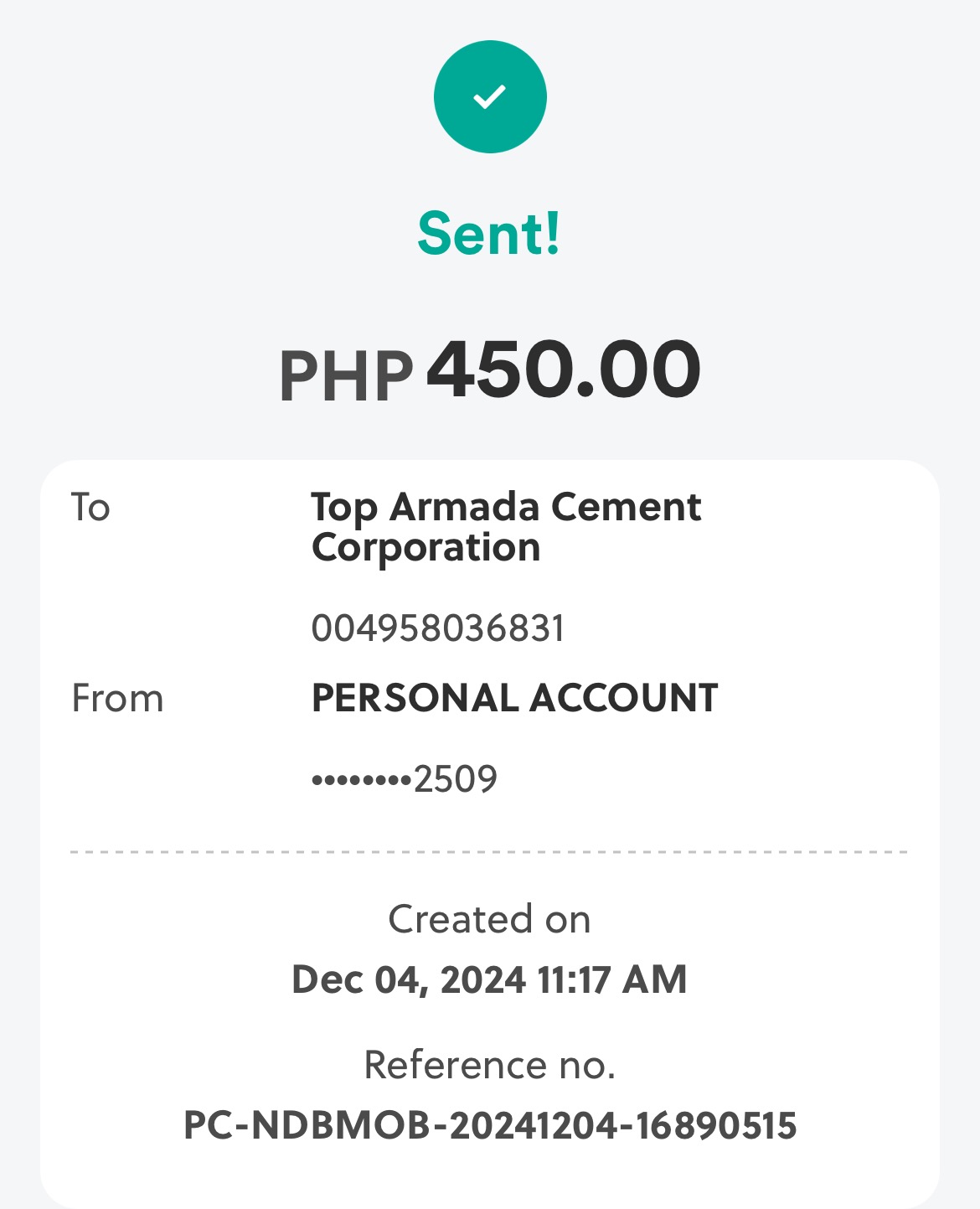Click the green checkmark success icon
This screenshot has height=1209, width=980.
click(490, 96)
